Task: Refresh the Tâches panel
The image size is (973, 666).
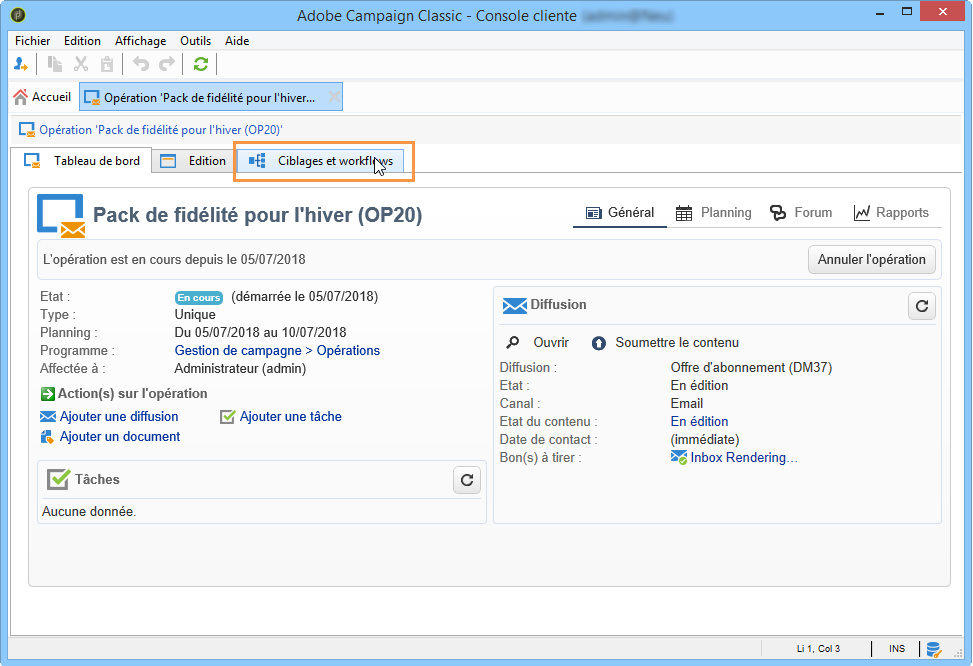Action: click(467, 480)
